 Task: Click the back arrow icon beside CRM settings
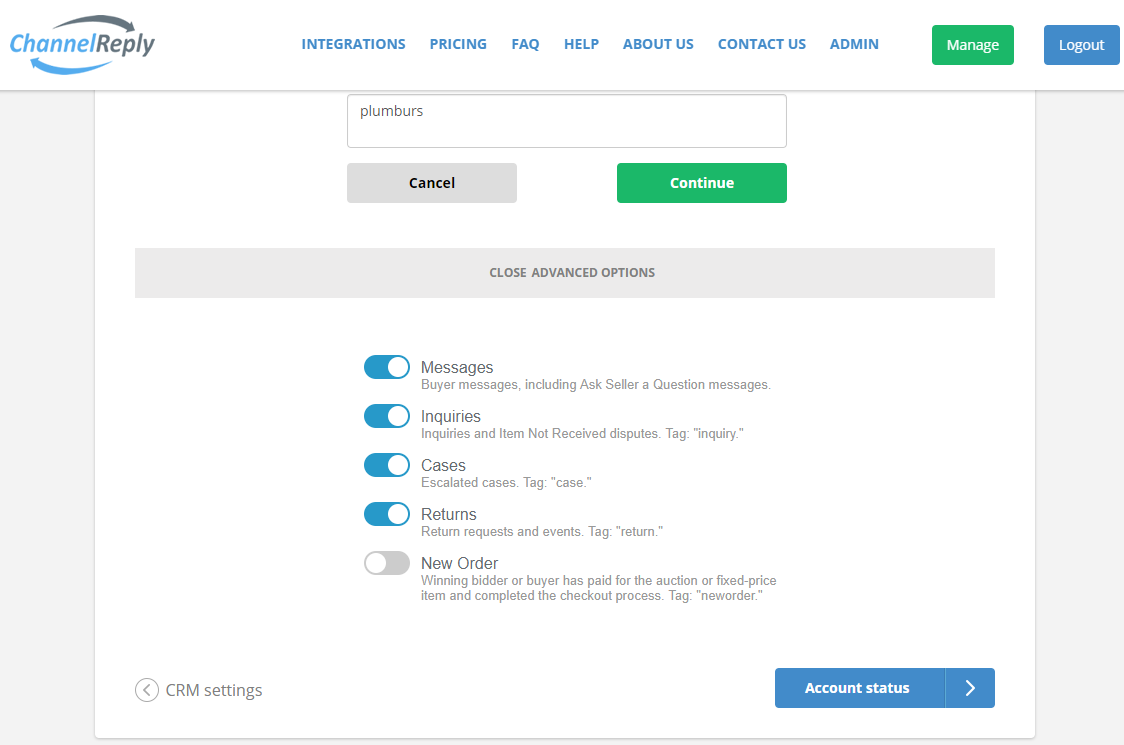(147, 690)
